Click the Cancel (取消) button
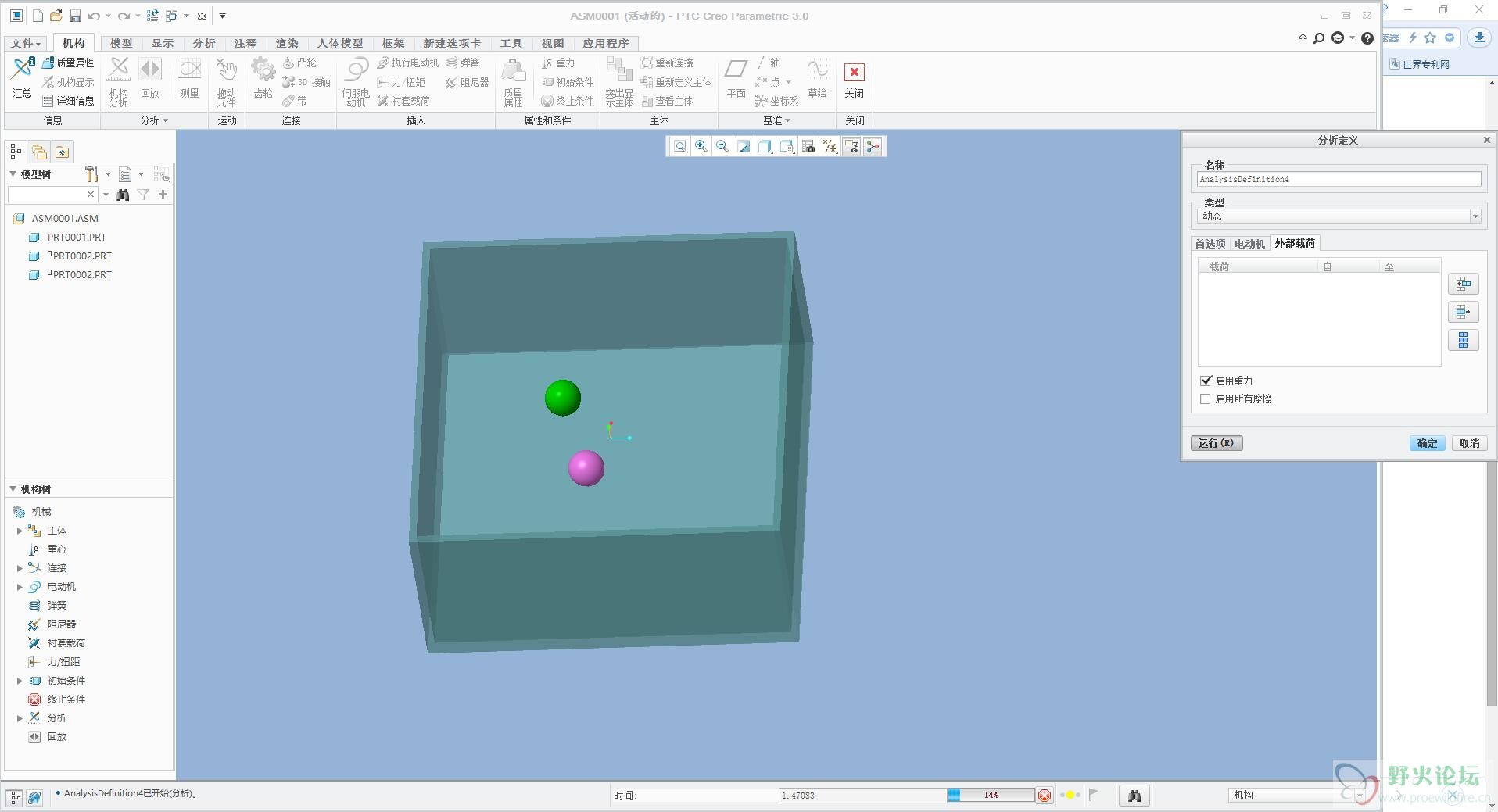Image resolution: width=1498 pixels, height=812 pixels. (1469, 443)
